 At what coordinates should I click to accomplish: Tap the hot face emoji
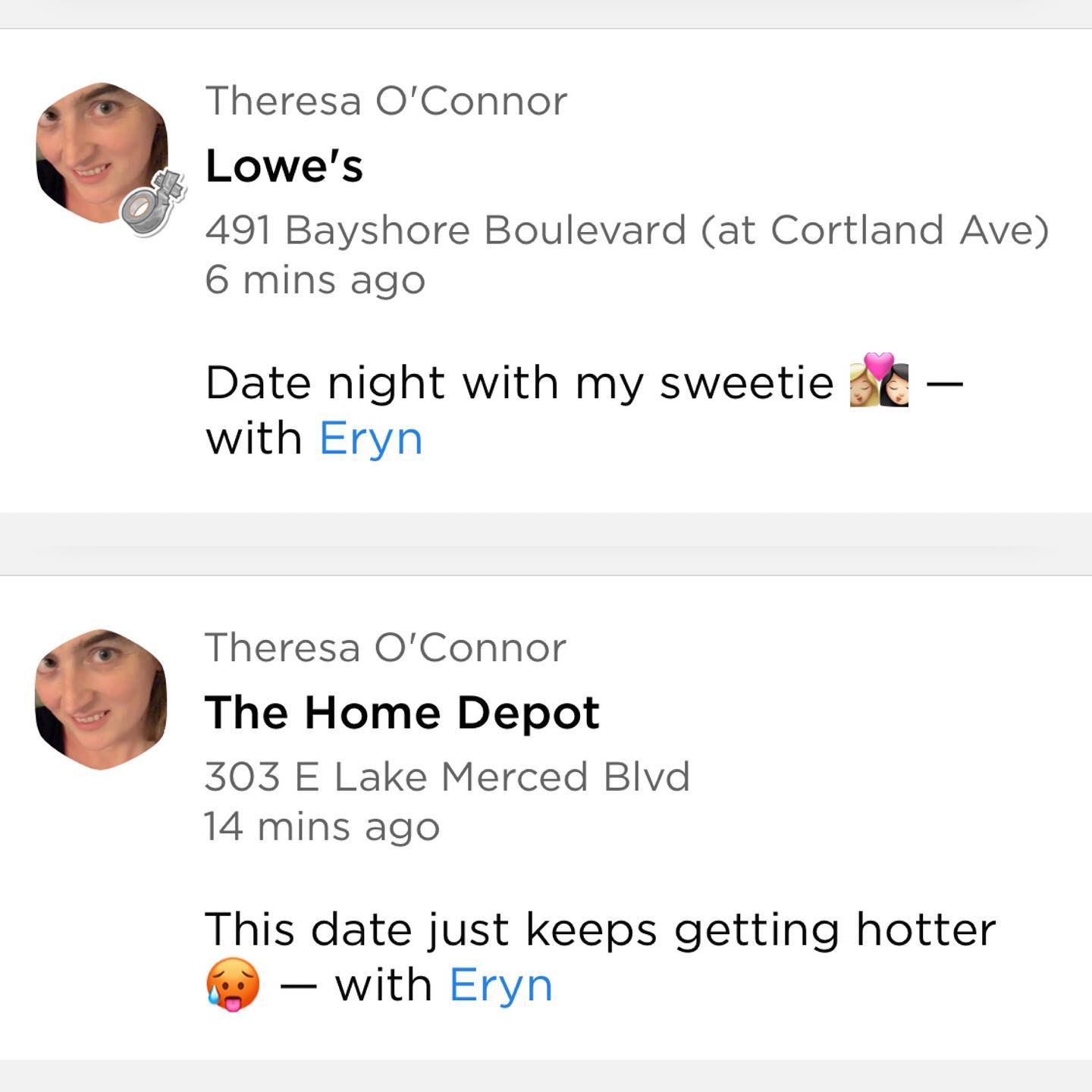(233, 985)
